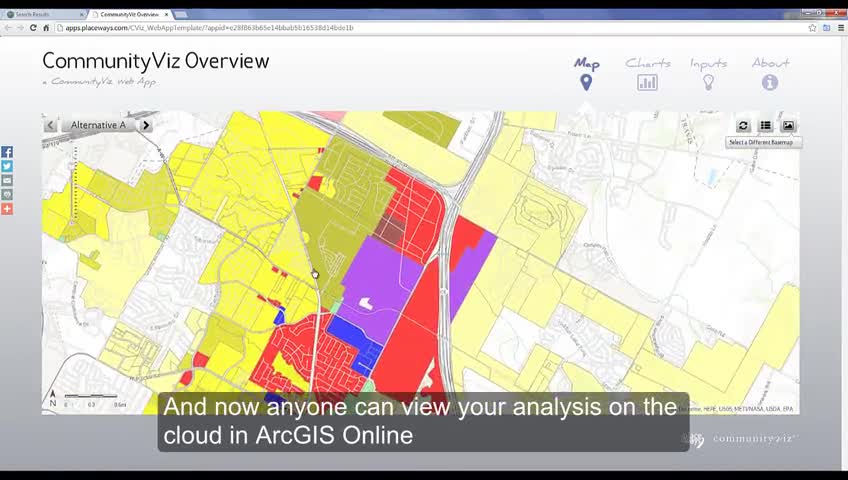Screen dimensions: 848x480
Task: Click the map north arrow
Action: (53, 398)
